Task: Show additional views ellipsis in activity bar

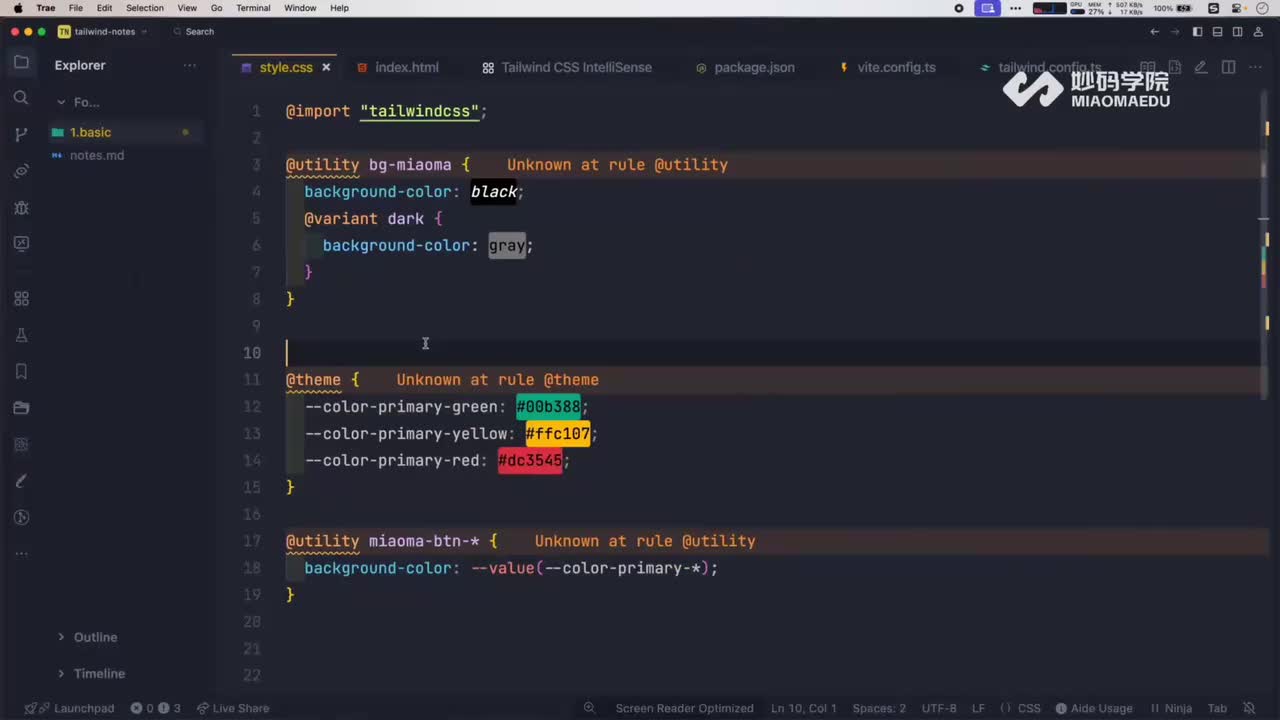Action: click(x=21, y=553)
